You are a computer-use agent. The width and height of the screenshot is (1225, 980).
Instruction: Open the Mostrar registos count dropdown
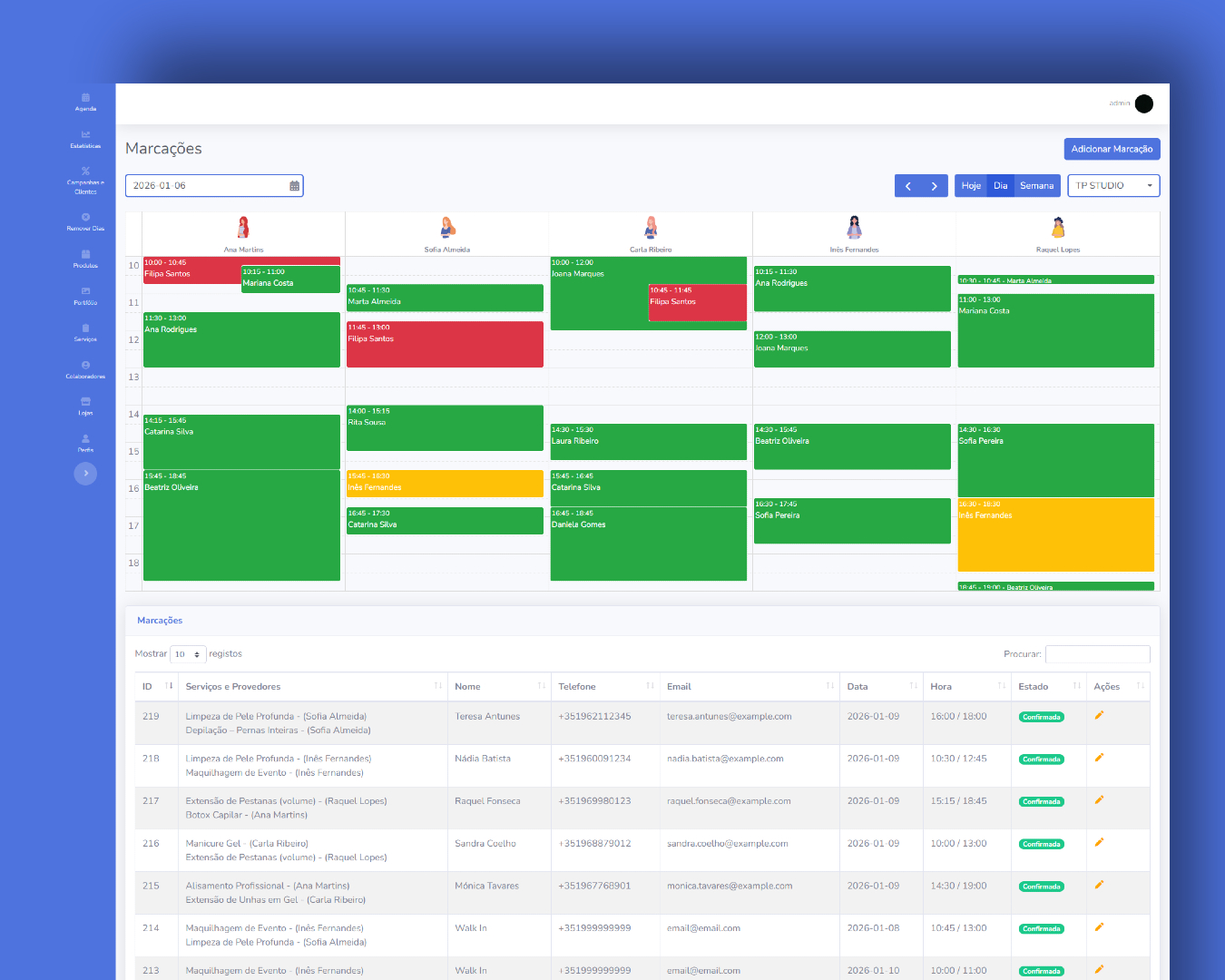188,654
